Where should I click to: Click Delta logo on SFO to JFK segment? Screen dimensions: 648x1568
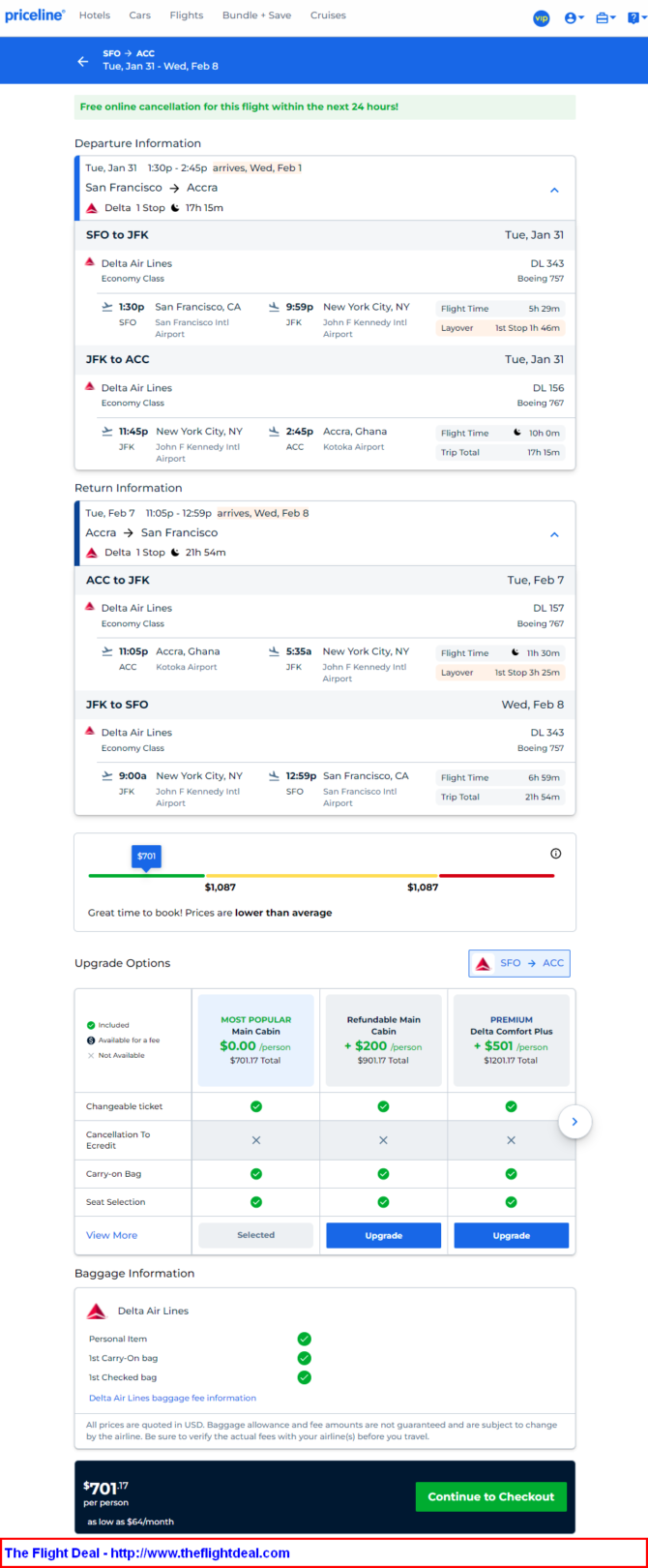point(90,261)
